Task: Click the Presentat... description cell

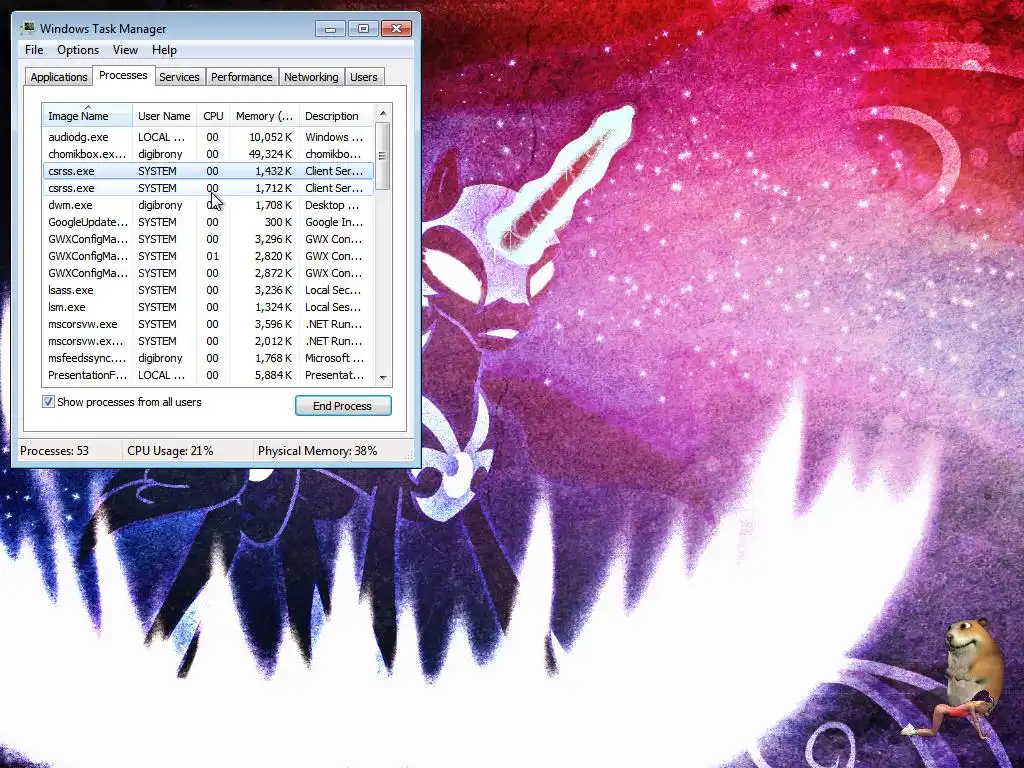Action: coord(334,375)
